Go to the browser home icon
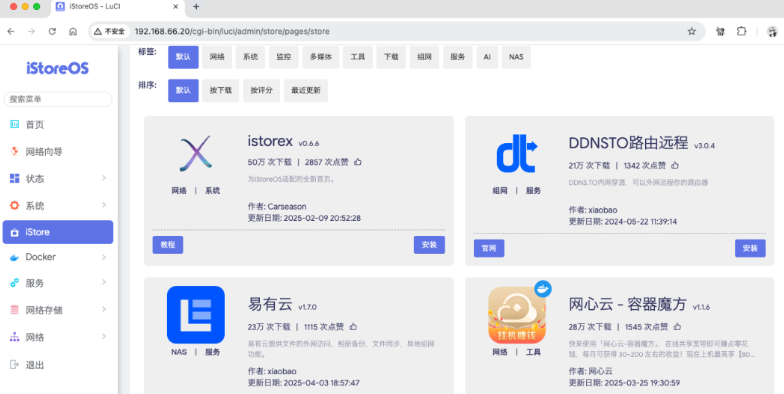Viewport: 784px width, 394px height. click(73, 32)
